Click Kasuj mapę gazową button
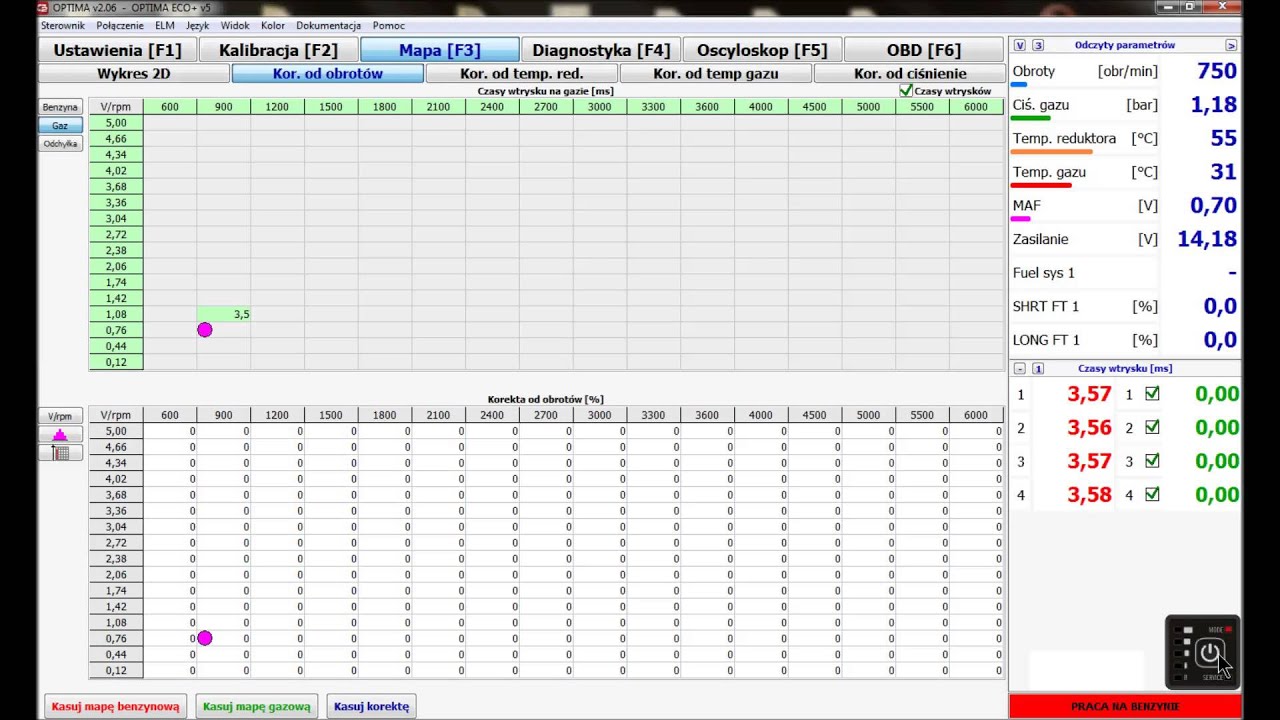This screenshot has height=720, width=1280. (x=258, y=706)
